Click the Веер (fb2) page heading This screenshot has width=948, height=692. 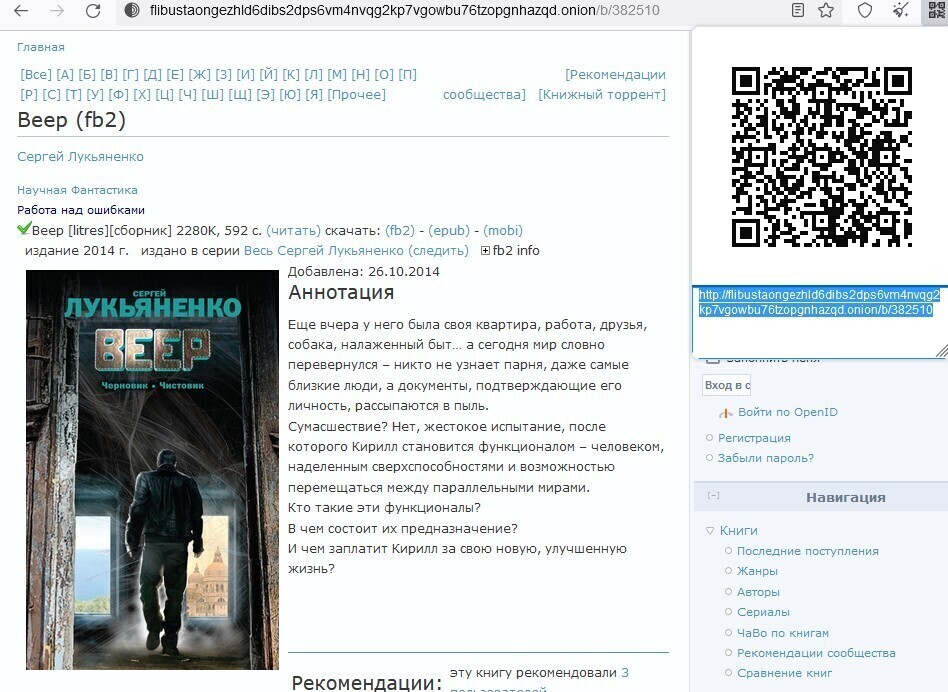71,120
